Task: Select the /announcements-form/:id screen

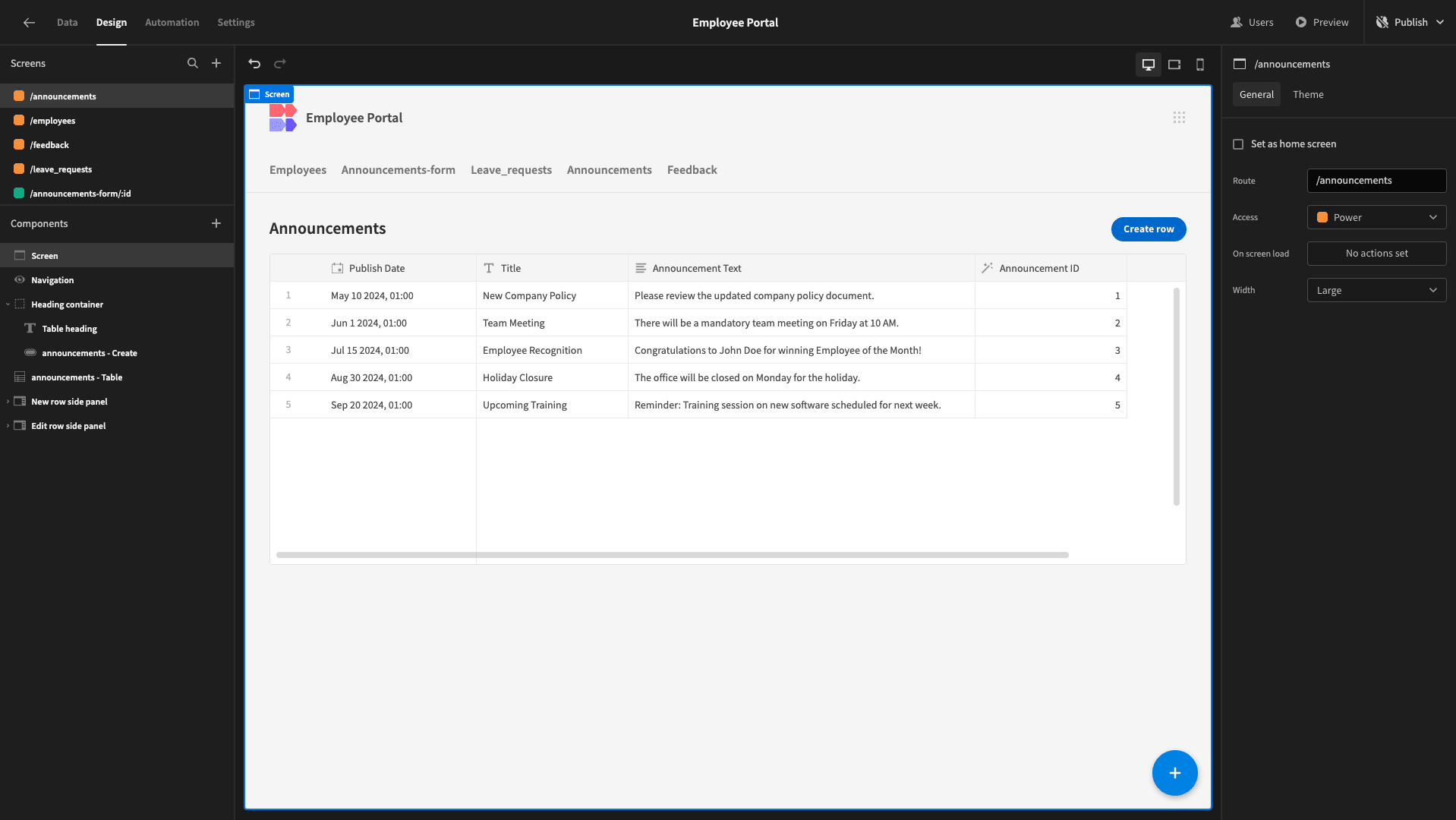Action: click(117, 194)
